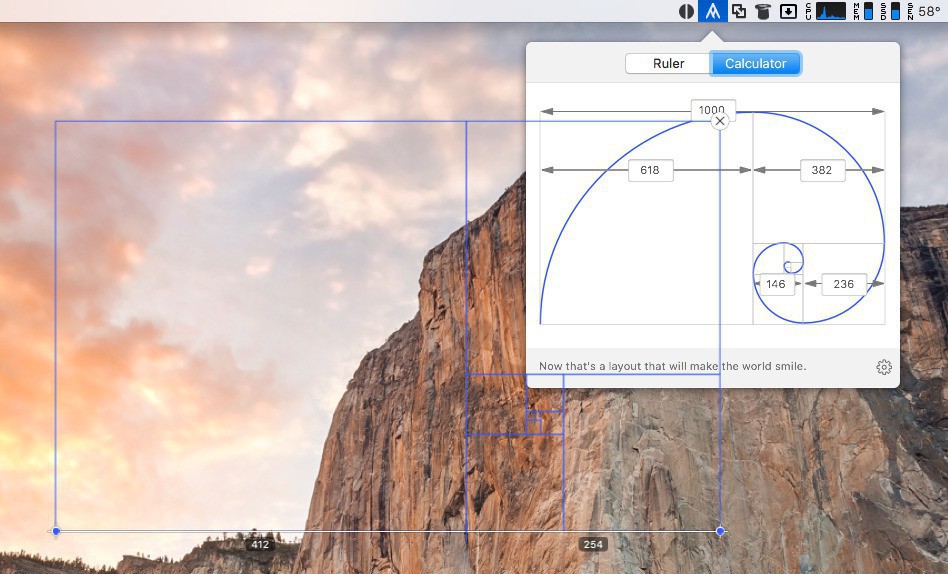Focus the 236 value field

(x=843, y=284)
